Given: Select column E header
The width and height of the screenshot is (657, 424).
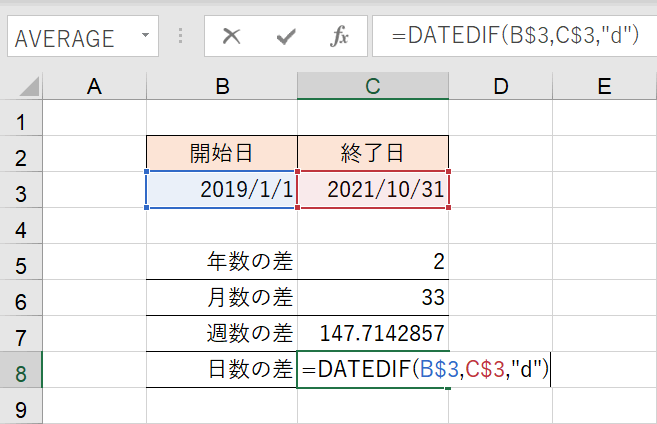Looking at the screenshot, I should tap(605, 86).
